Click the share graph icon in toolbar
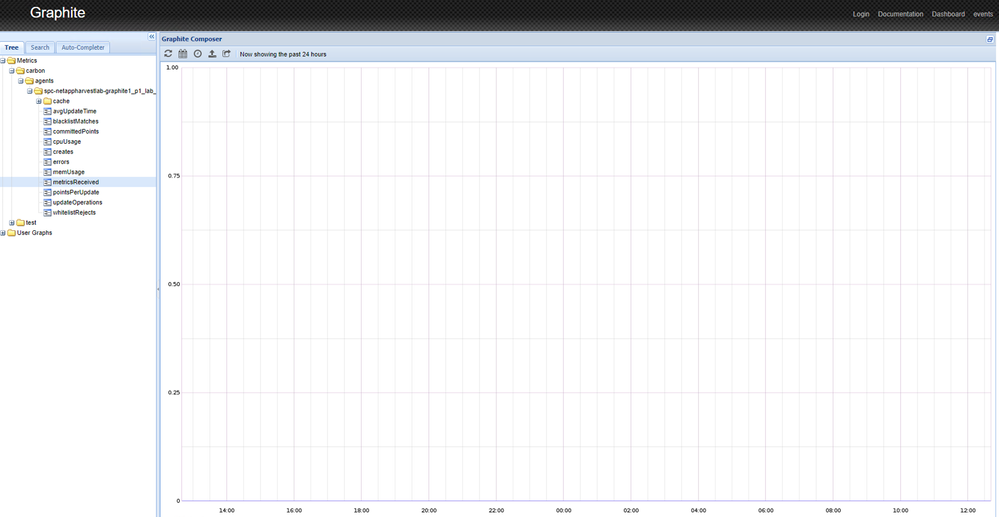 pyautogui.click(x=227, y=54)
